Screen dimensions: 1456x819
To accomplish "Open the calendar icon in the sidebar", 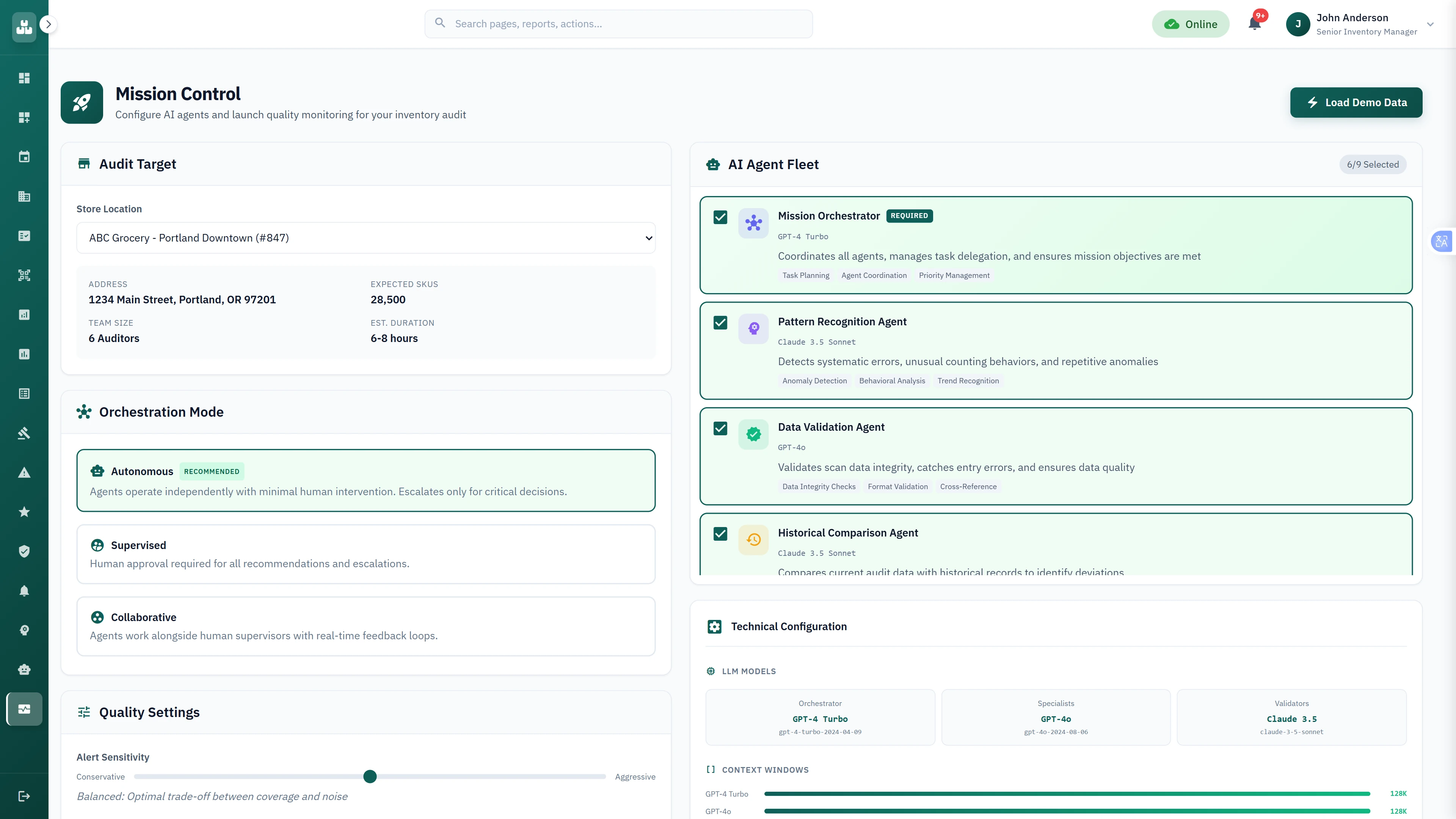I will coord(24,157).
